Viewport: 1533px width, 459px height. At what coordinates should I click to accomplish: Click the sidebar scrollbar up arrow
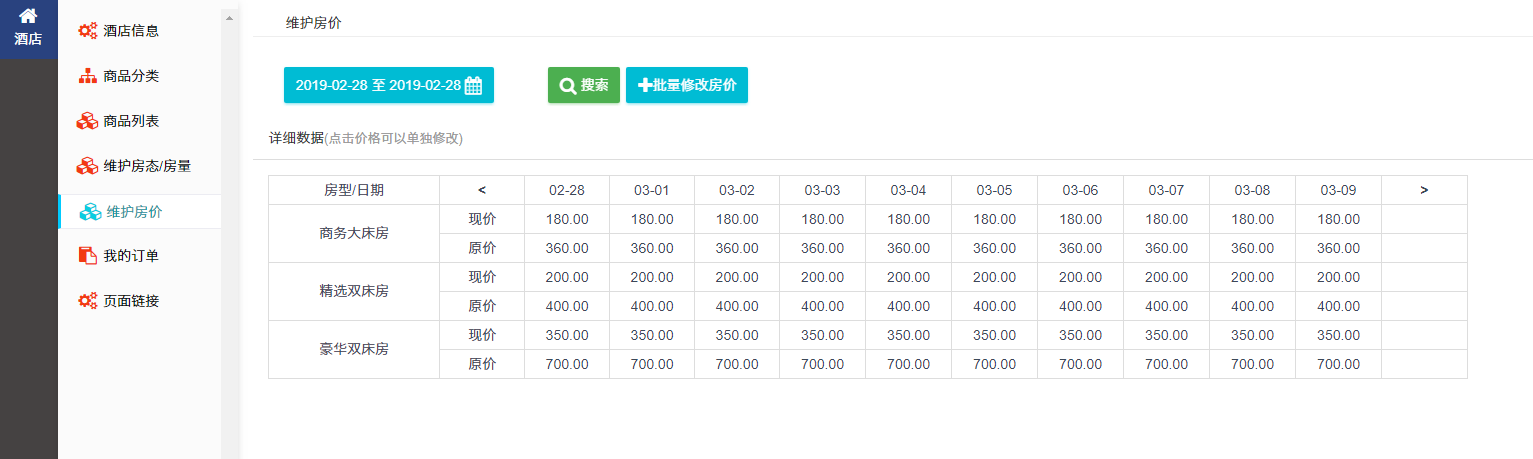(229, 18)
